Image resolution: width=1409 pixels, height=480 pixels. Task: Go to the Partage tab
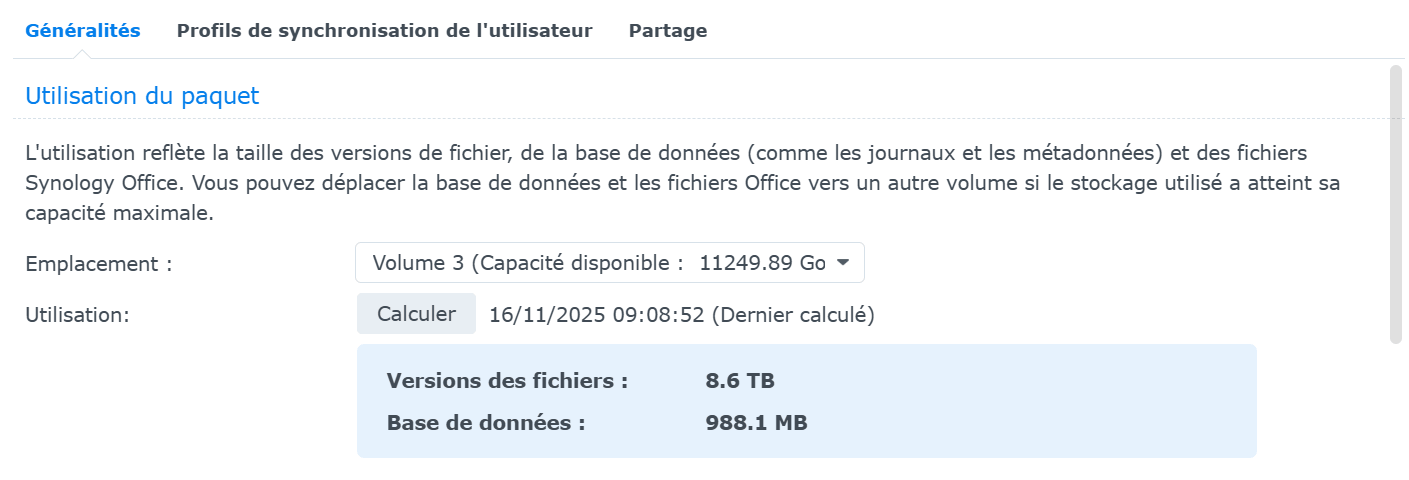pos(667,31)
